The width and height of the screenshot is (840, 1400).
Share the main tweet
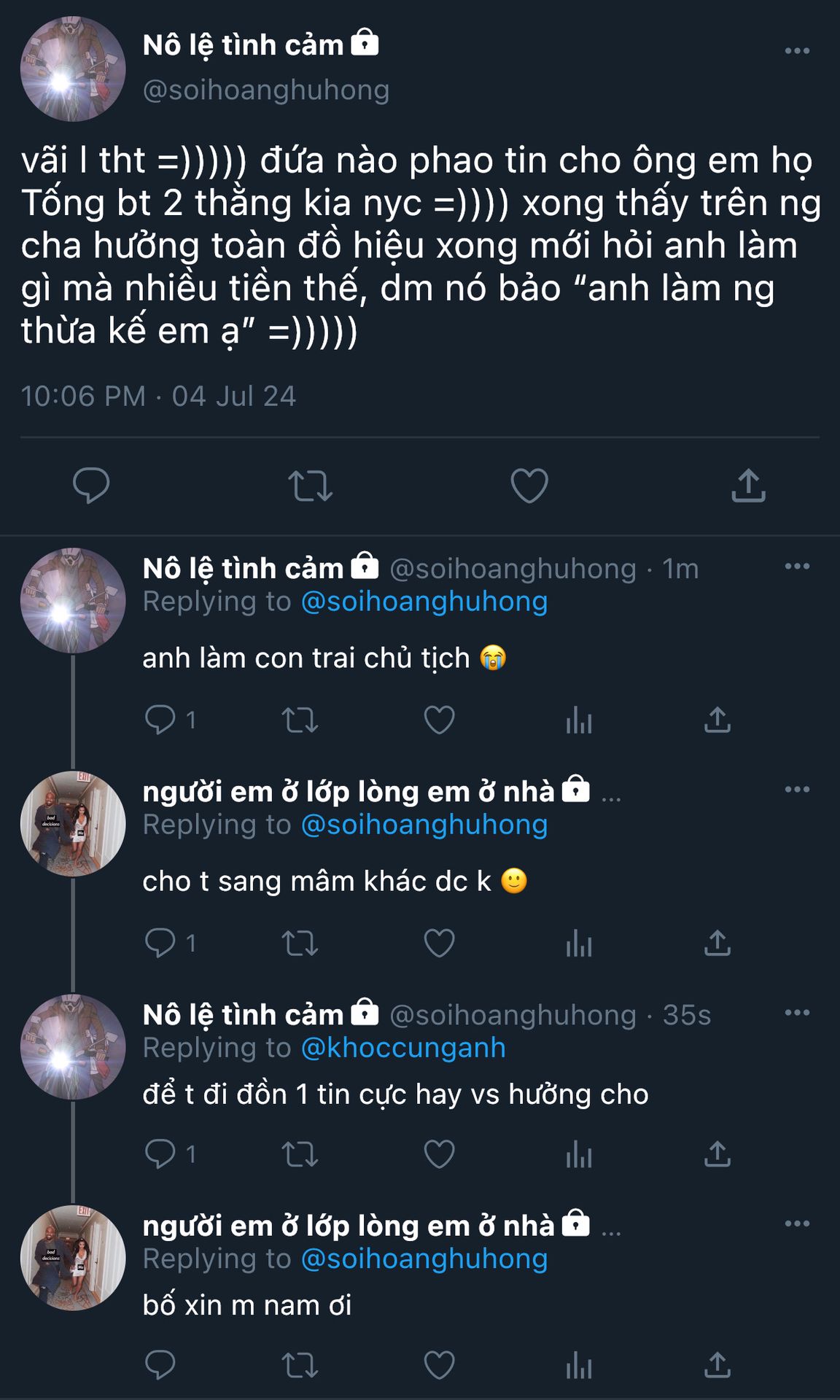748,486
